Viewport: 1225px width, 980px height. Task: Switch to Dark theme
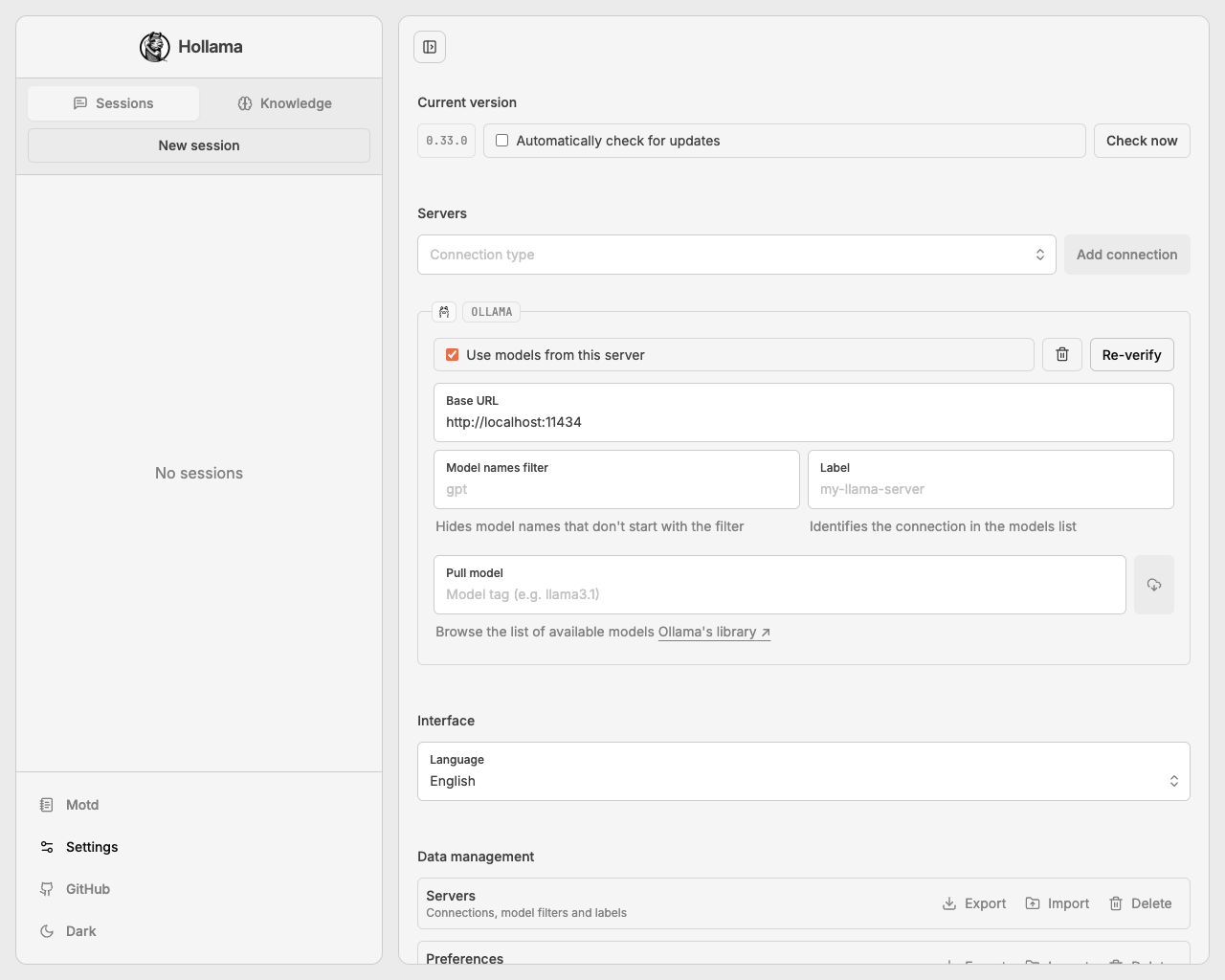(80, 931)
